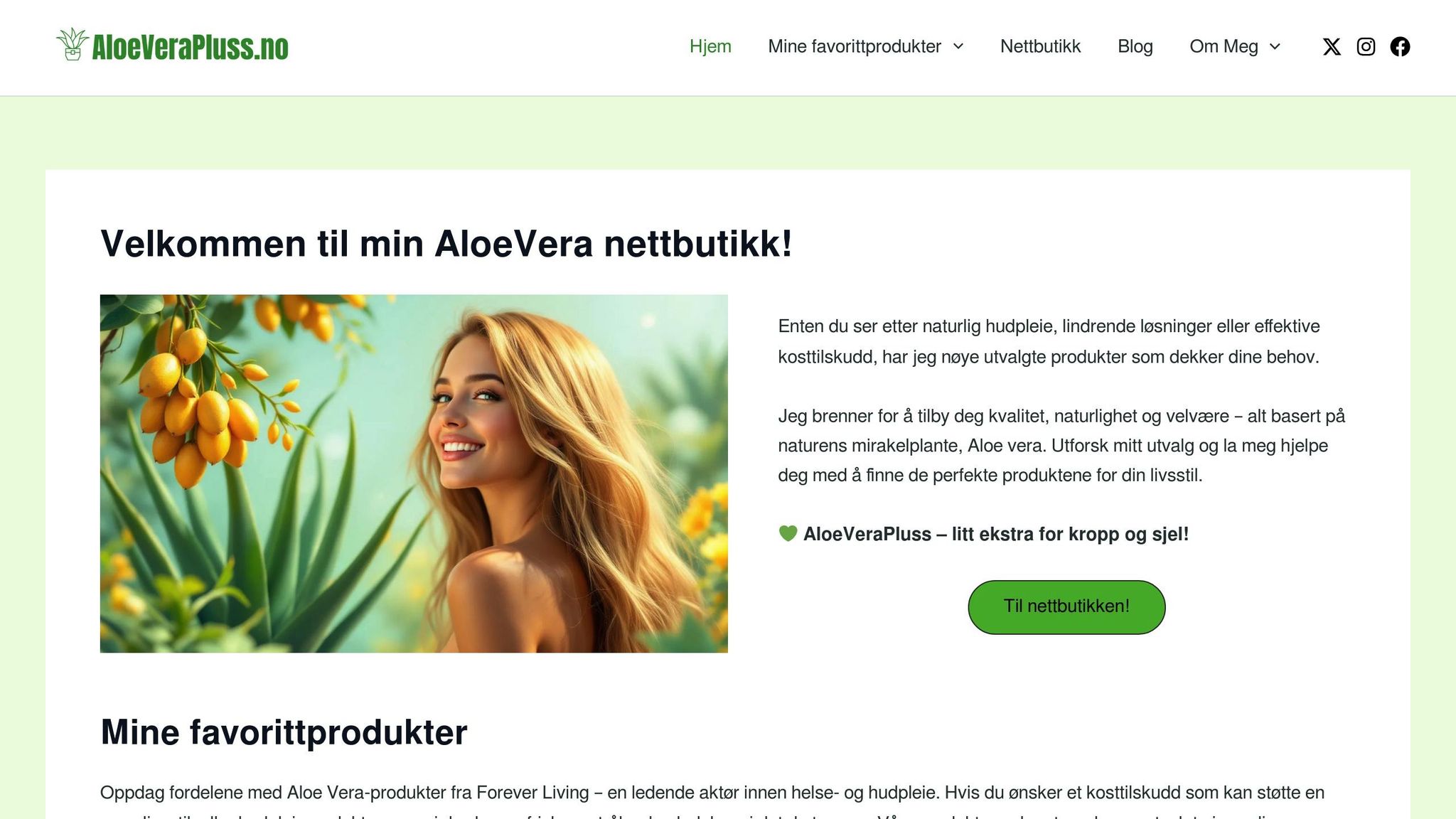Open the Blog menu item
The height and width of the screenshot is (819, 1456).
click(x=1135, y=46)
